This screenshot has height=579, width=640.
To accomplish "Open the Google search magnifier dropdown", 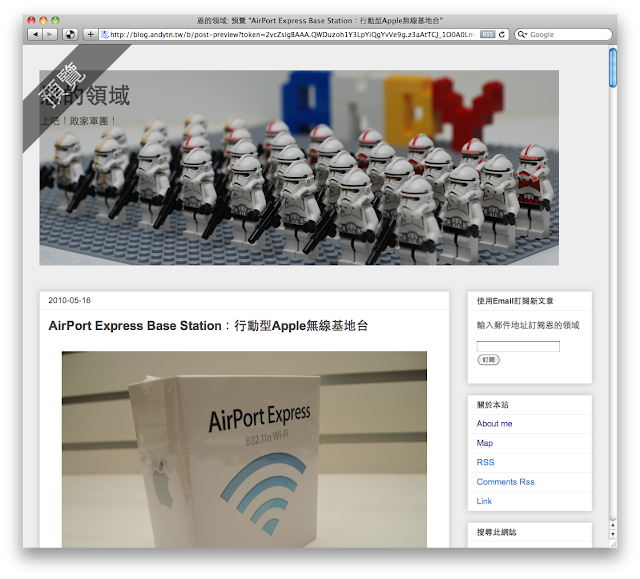I will (522, 35).
